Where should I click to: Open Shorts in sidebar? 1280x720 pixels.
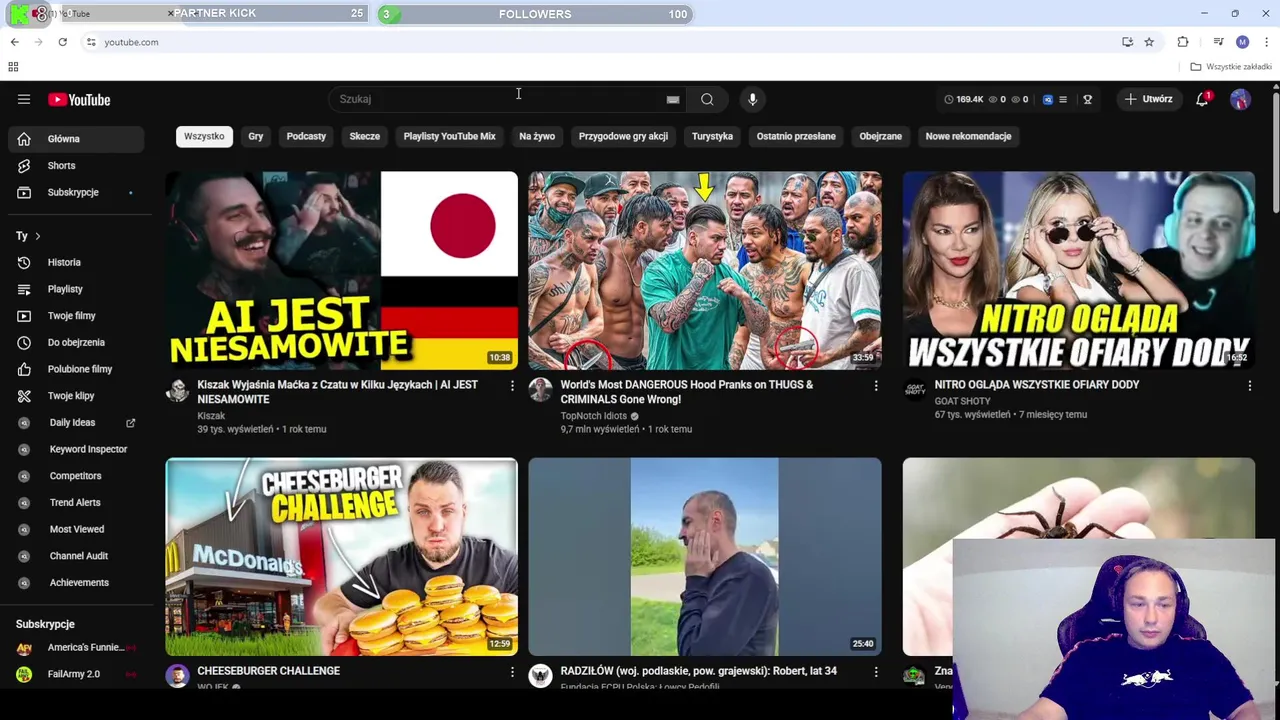pyautogui.click(x=76, y=166)
